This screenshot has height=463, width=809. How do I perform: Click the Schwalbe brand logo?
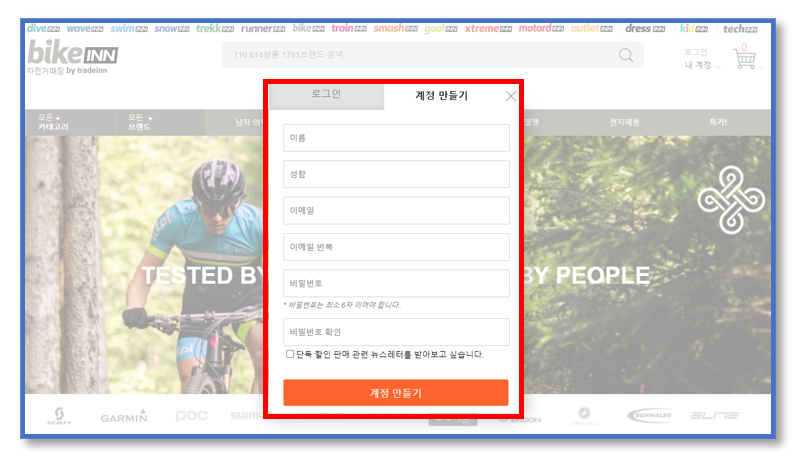650,415
